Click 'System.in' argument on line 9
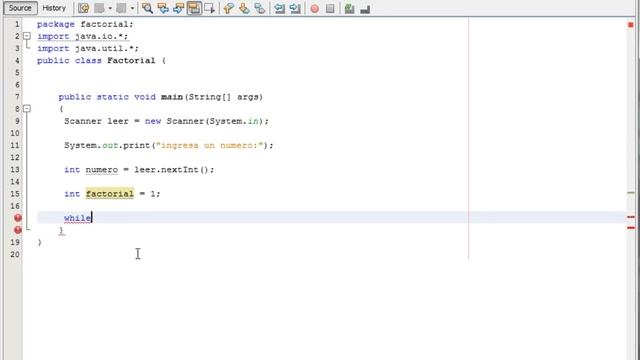The image size is (640, 360). tap(234, 121)
